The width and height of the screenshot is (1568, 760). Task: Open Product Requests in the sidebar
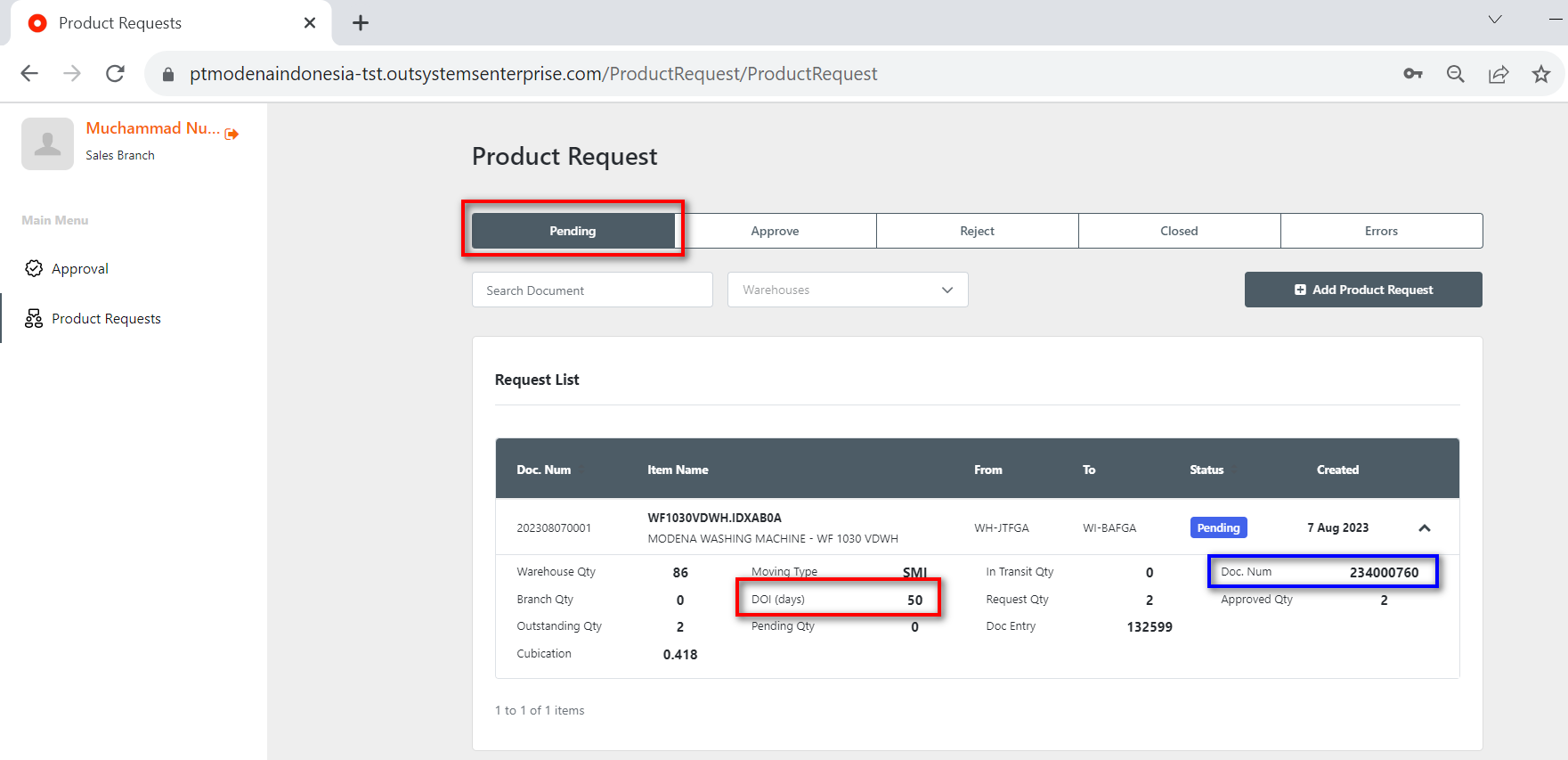106,319
